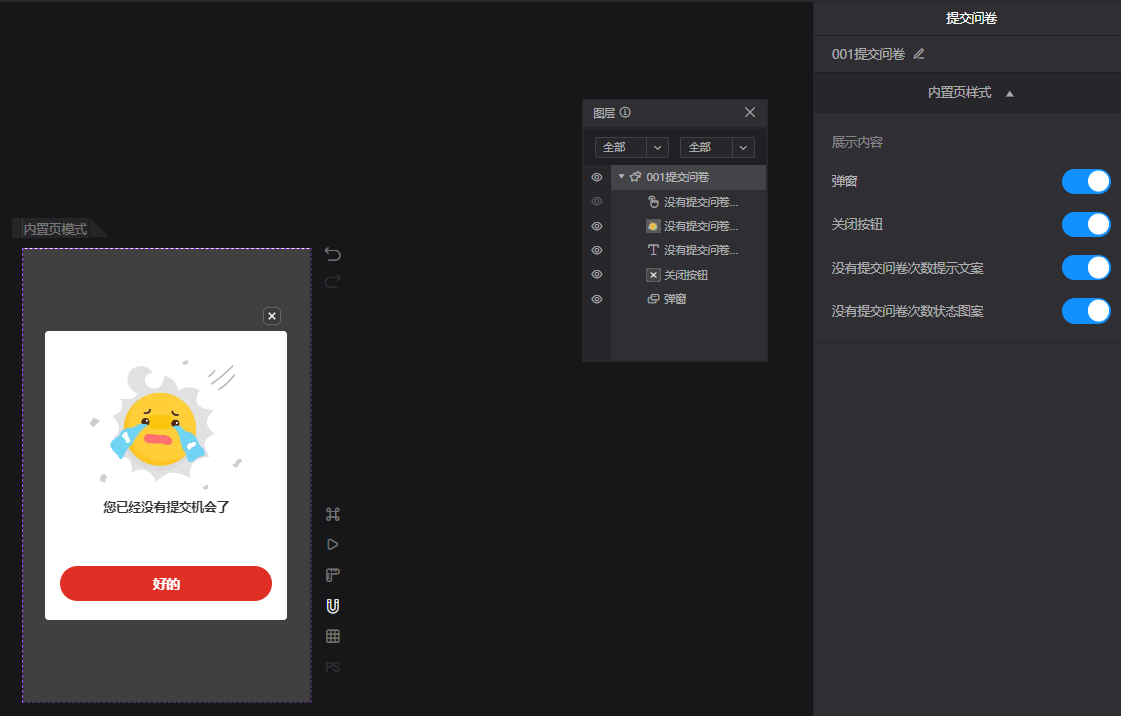The image size is (1121, 716).
Task: Toggle eye of the image layer row
Action: coord(597,226)
